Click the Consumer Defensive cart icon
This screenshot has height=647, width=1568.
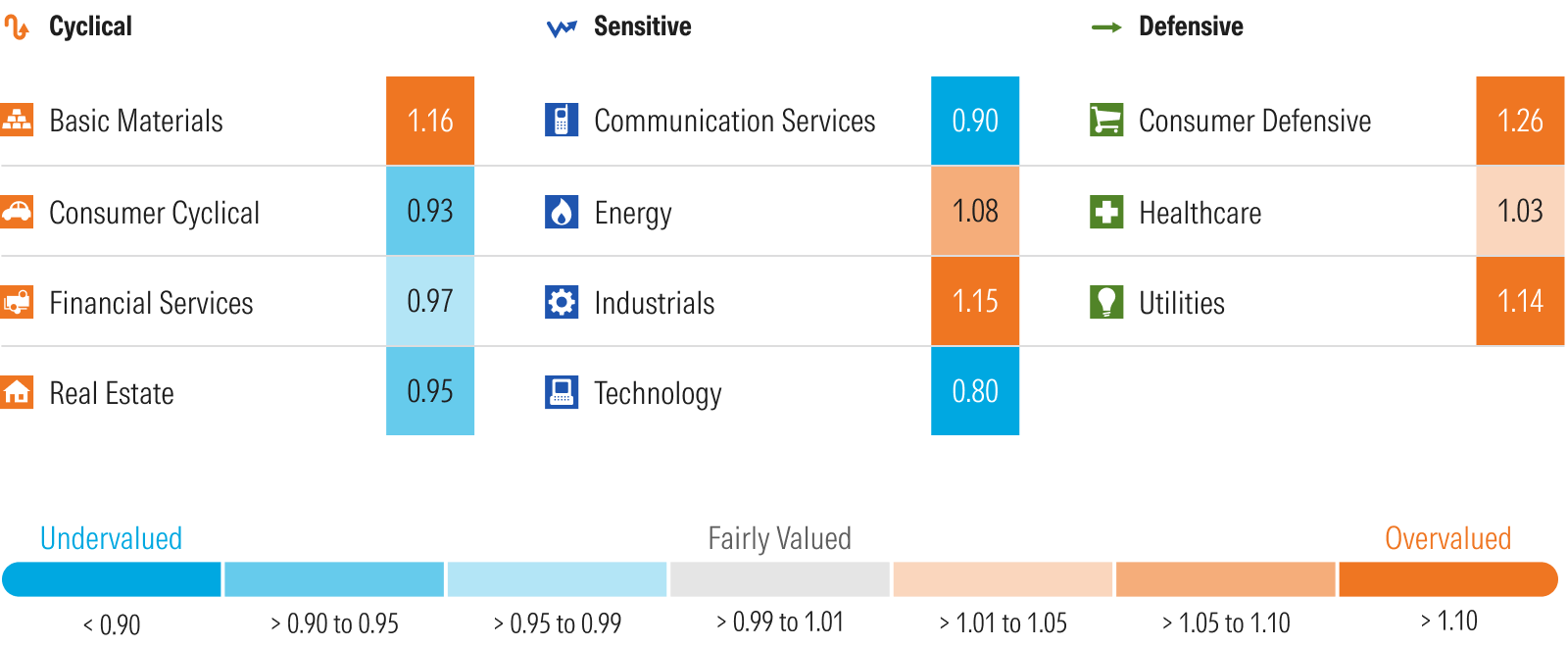tap(1106, 120)
